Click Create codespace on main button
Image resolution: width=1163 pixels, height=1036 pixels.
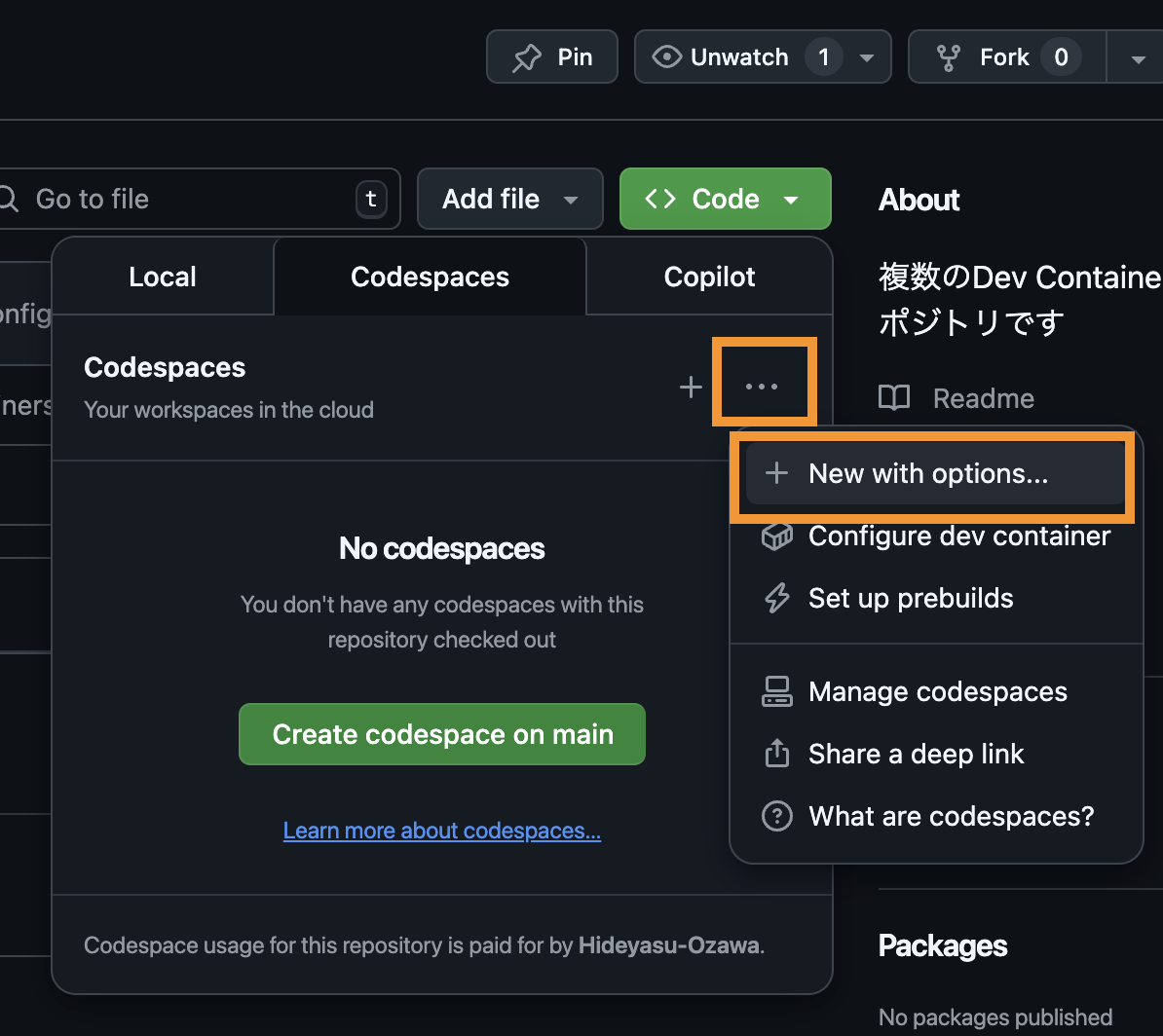(x=442, y=734)
